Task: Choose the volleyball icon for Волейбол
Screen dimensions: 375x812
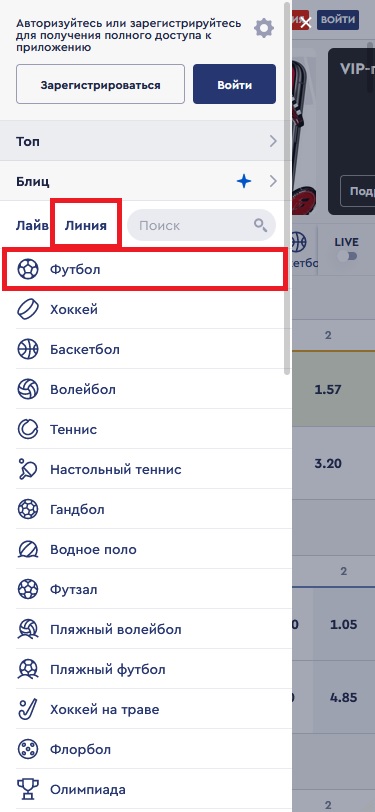Action: [x=28, y=389]
